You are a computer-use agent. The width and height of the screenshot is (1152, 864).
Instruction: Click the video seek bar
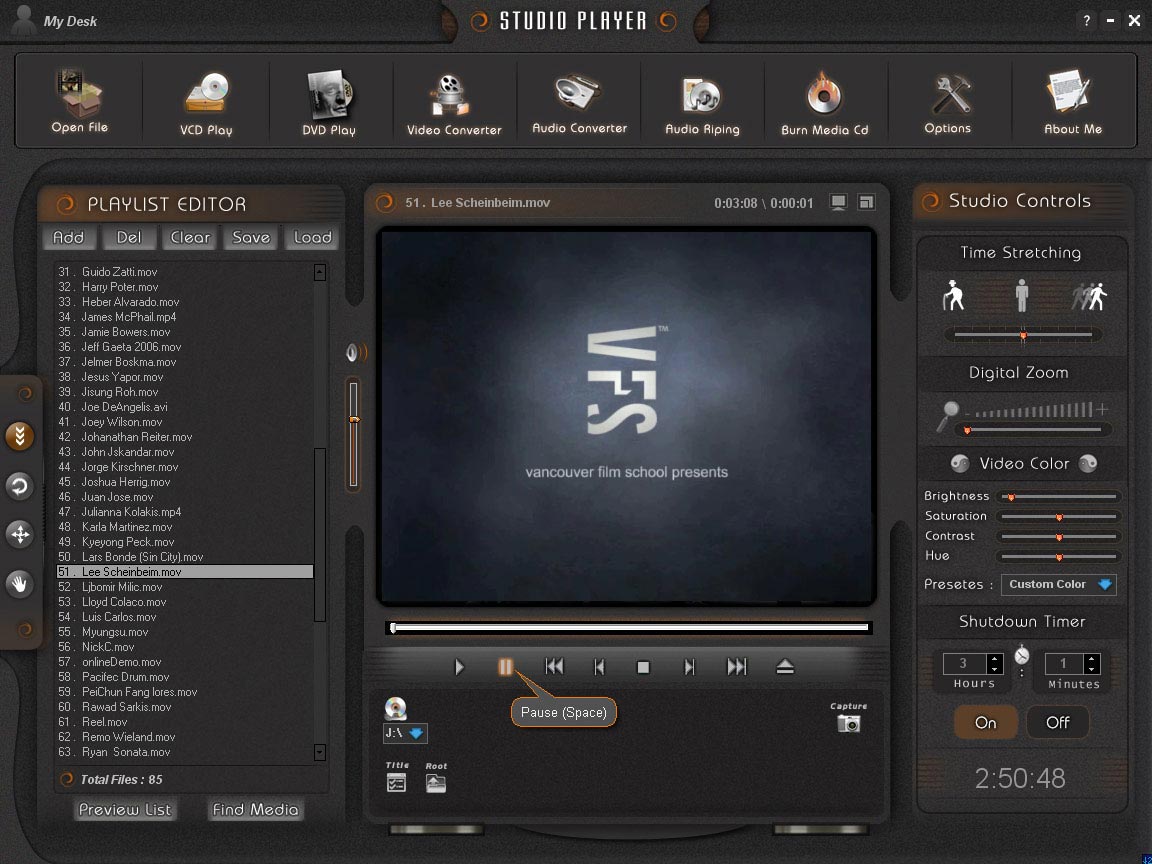coord(629,627)
